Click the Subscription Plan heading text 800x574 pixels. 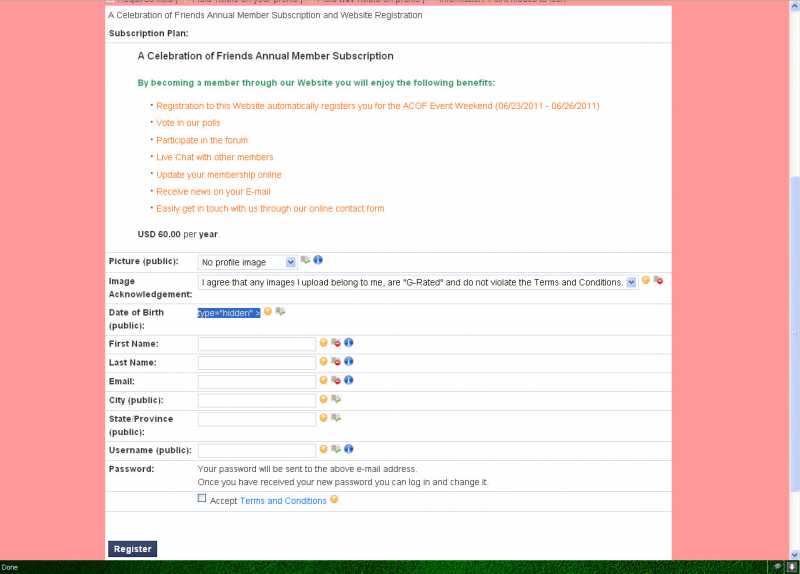coord(148,33)
